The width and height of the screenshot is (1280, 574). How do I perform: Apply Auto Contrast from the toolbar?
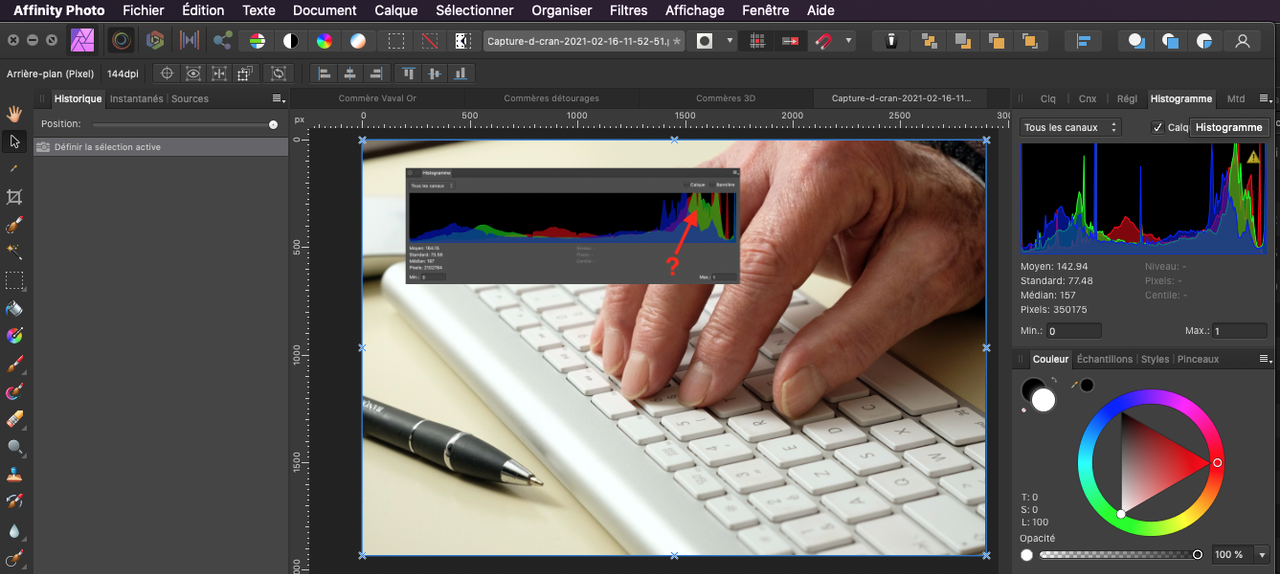[x=290, y=41]
